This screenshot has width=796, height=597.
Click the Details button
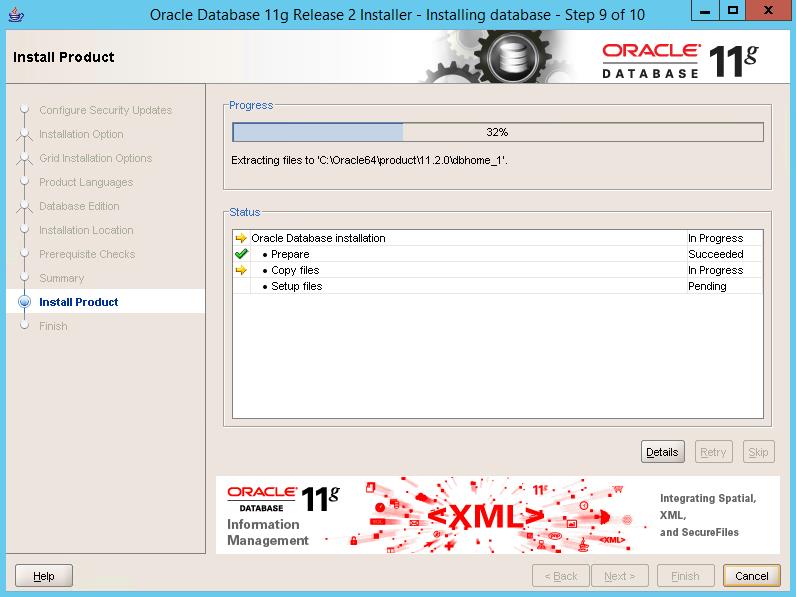pos(662,452)
